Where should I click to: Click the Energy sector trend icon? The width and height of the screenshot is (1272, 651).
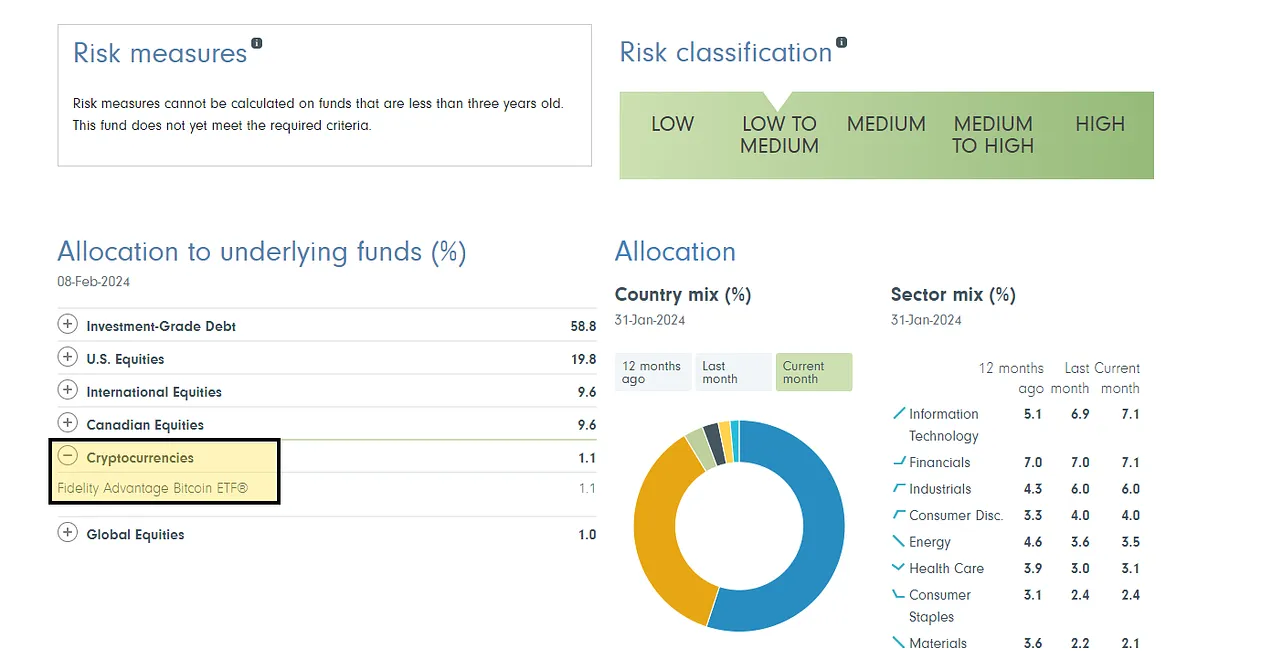coord(898,541)
